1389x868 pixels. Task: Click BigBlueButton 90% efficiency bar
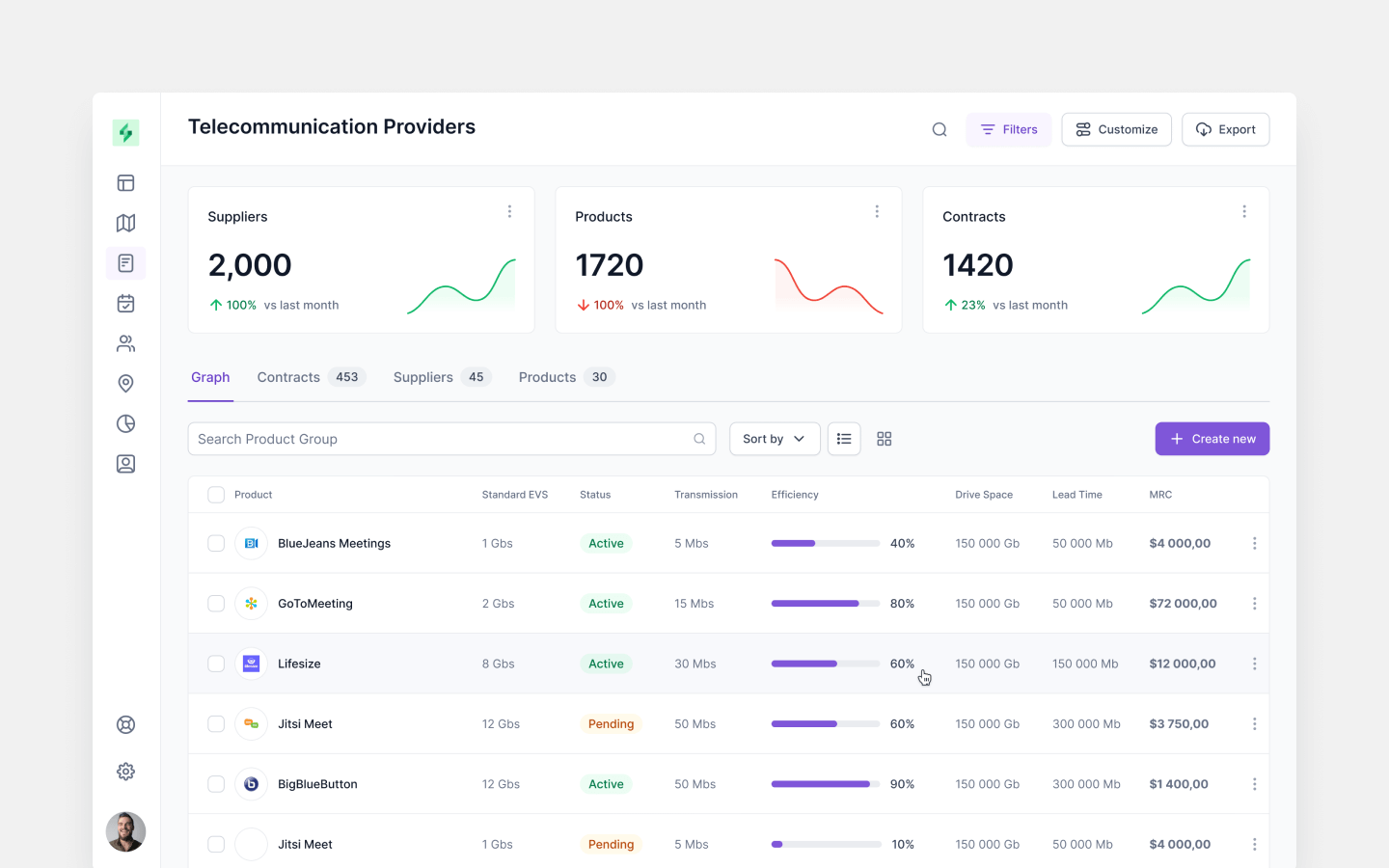click(826, 784)
